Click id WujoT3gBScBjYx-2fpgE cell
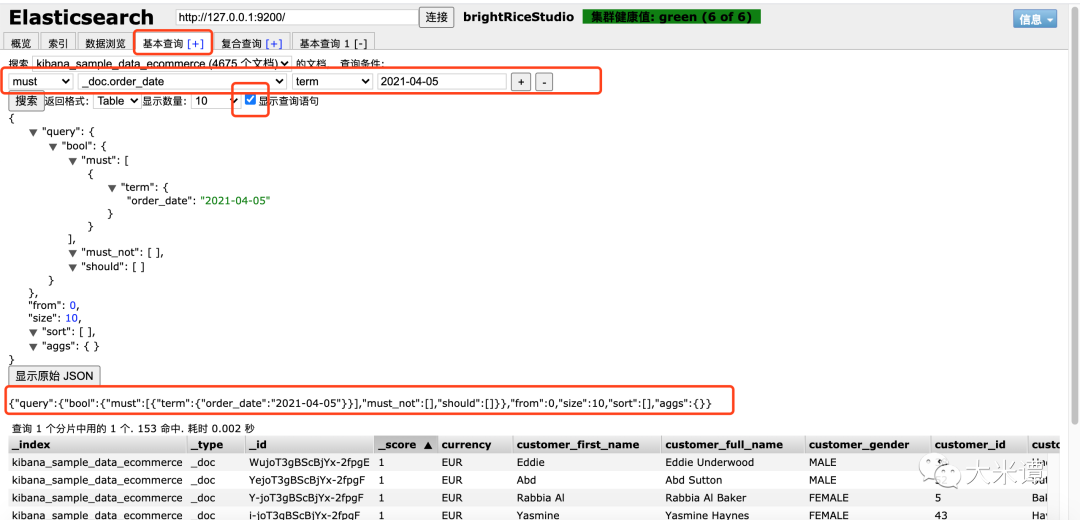 point(310,462)
